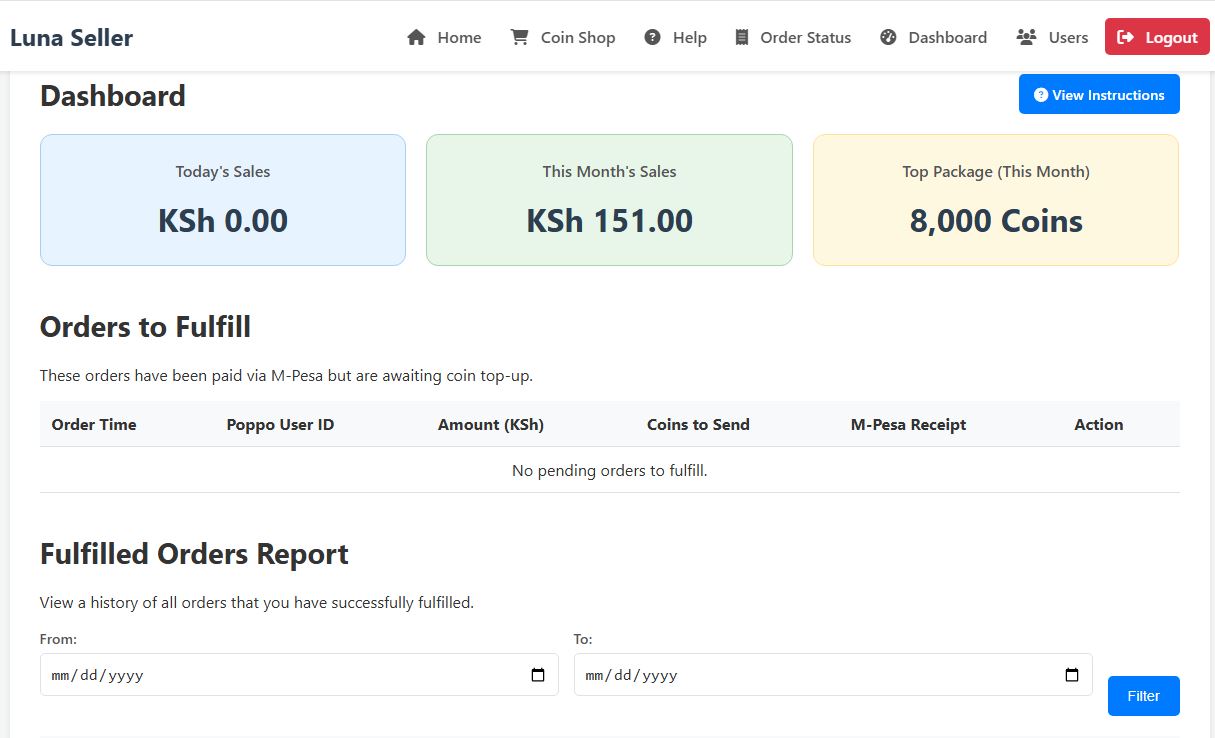
Task: Select the Today's Sales card
Action: tap(223, 200)
